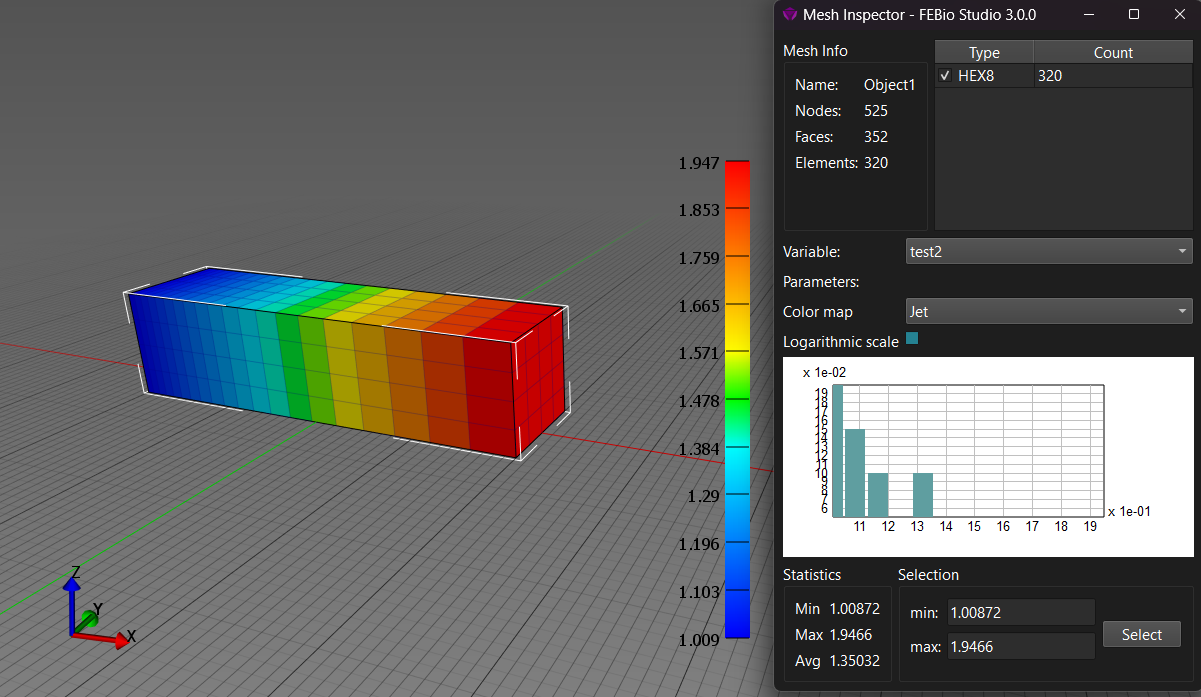Open the Color map dropdown showing Jet

1049,311
